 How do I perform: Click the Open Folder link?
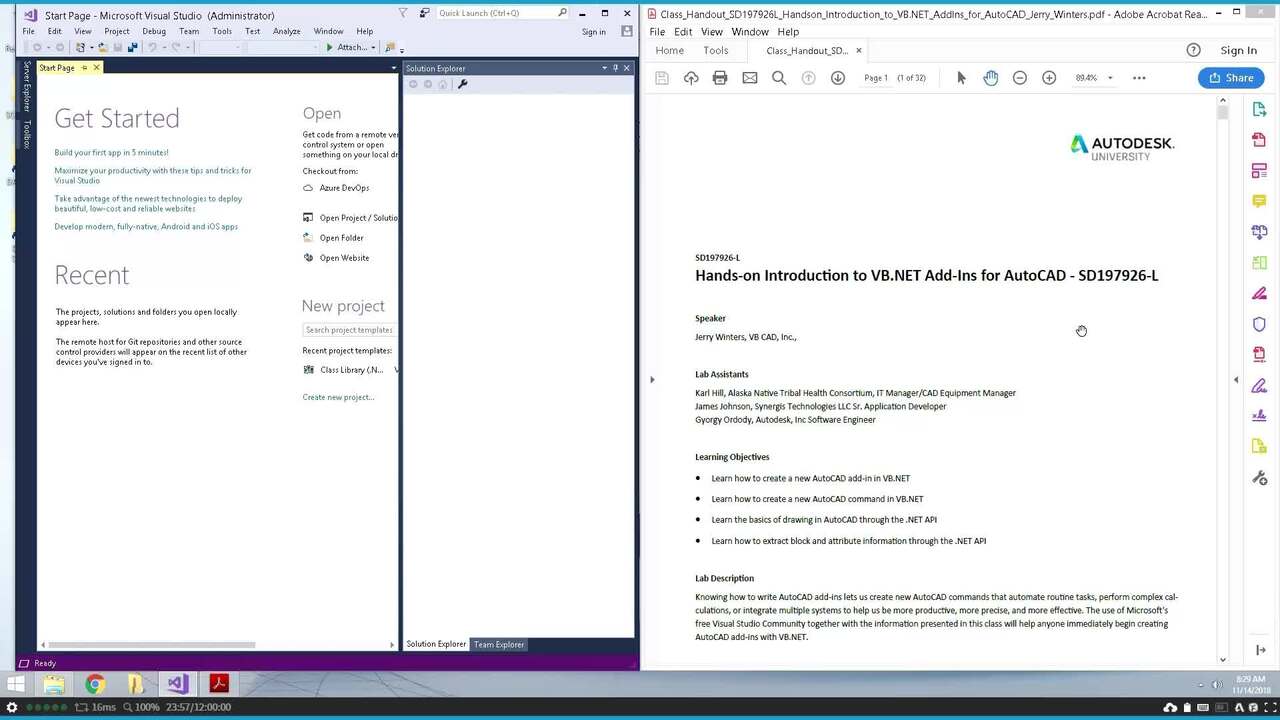pos(341,238)
